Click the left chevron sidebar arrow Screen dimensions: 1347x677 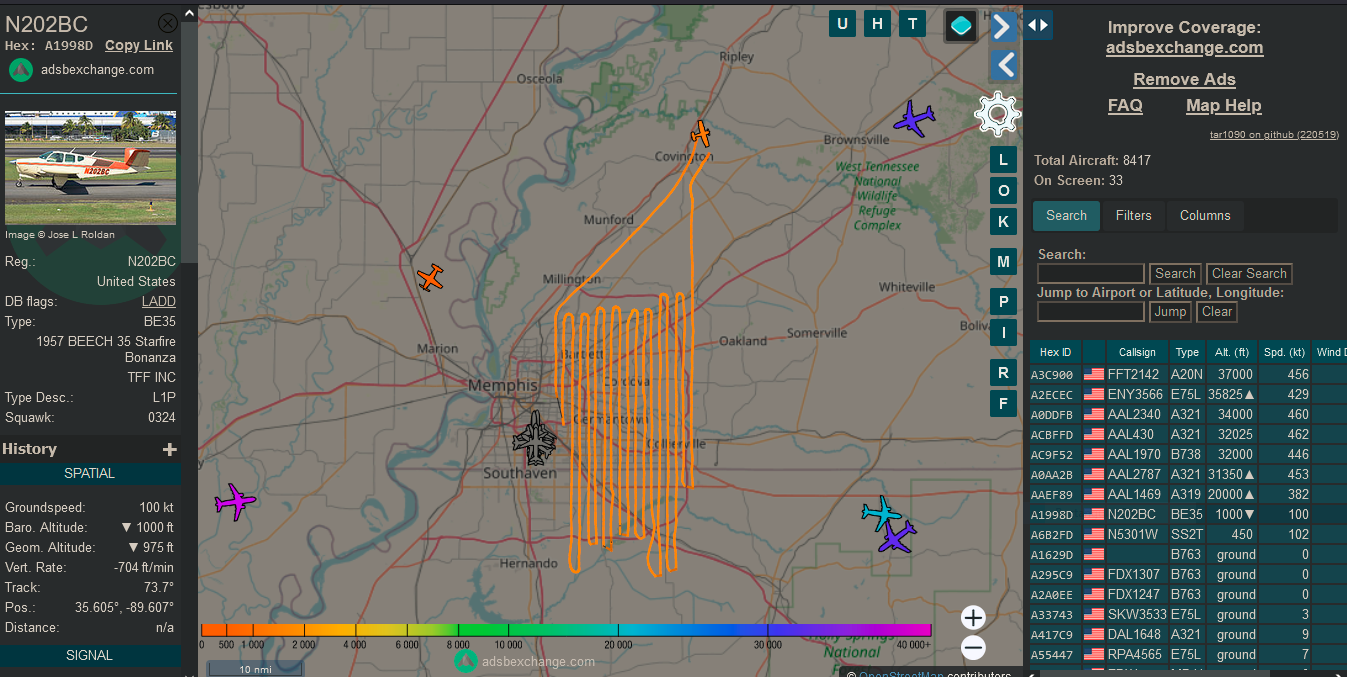pos(1004,65)
